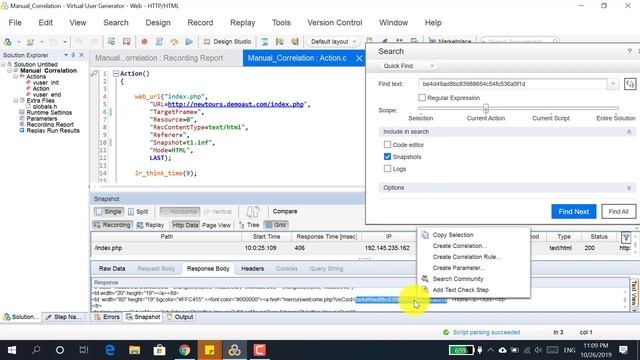Switch snapshot to Single view
The width and height of the screenshot is (640, 360).
(109, 211)
